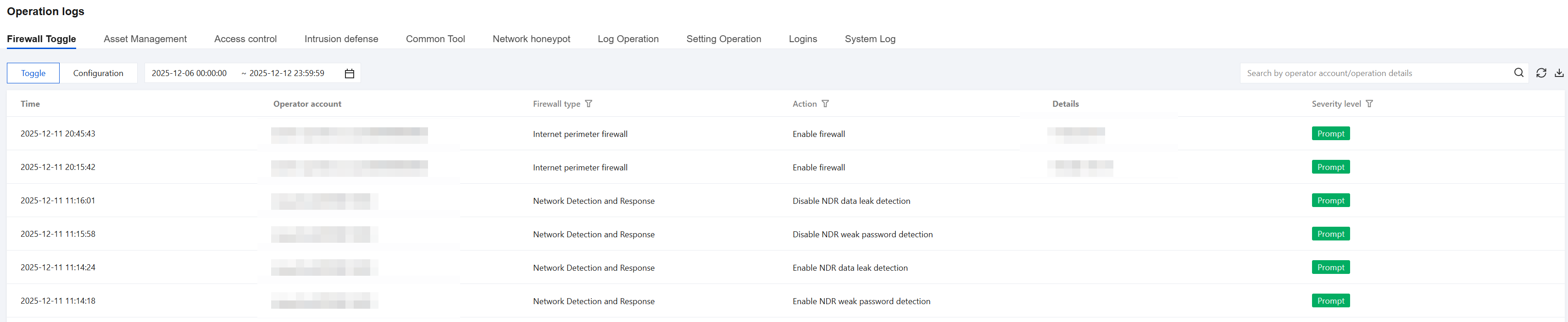The image size is (1568, 322).
Task: Open the calendar date picker icon
Action: pos(350,73)
